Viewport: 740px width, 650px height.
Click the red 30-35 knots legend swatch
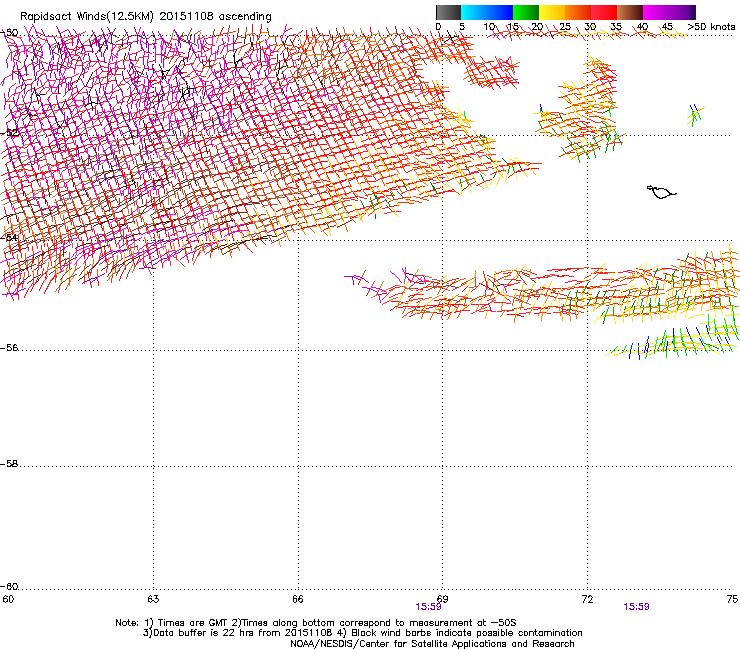[604, 12]
